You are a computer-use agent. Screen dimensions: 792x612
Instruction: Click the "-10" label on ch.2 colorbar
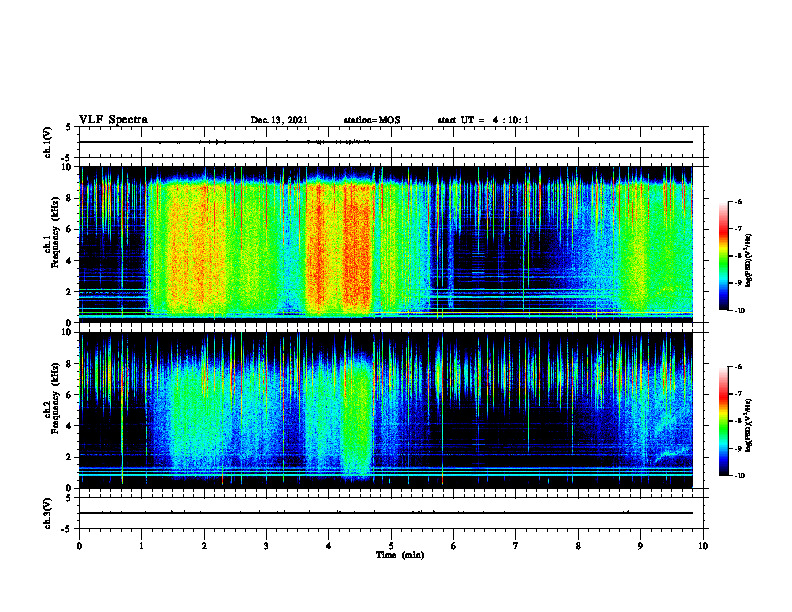(739, 476)
